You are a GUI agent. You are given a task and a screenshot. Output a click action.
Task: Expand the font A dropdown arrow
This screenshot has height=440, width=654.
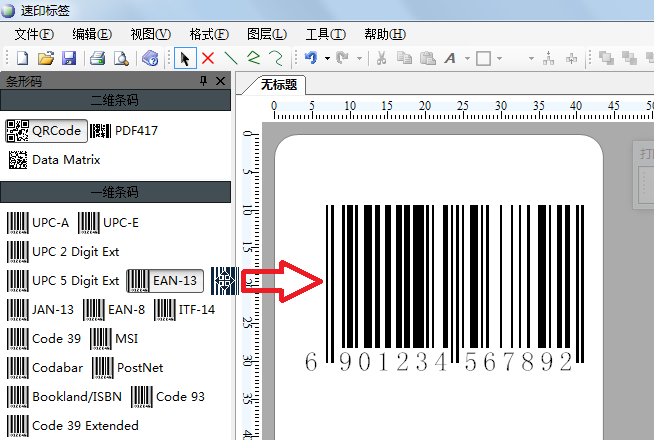point(467,58)
